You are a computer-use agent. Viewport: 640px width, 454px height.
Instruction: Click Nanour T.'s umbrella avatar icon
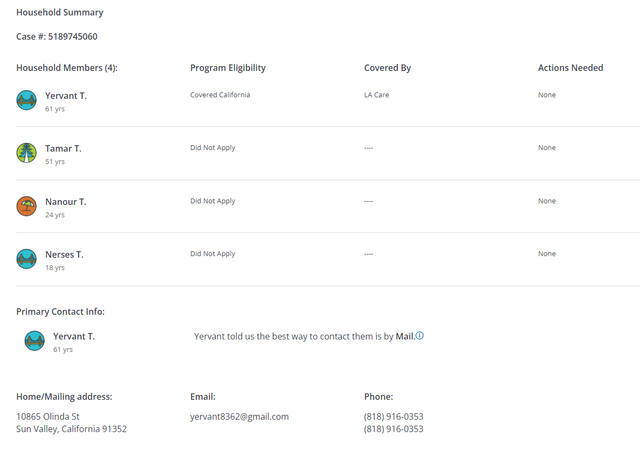[x=27, y=206]
